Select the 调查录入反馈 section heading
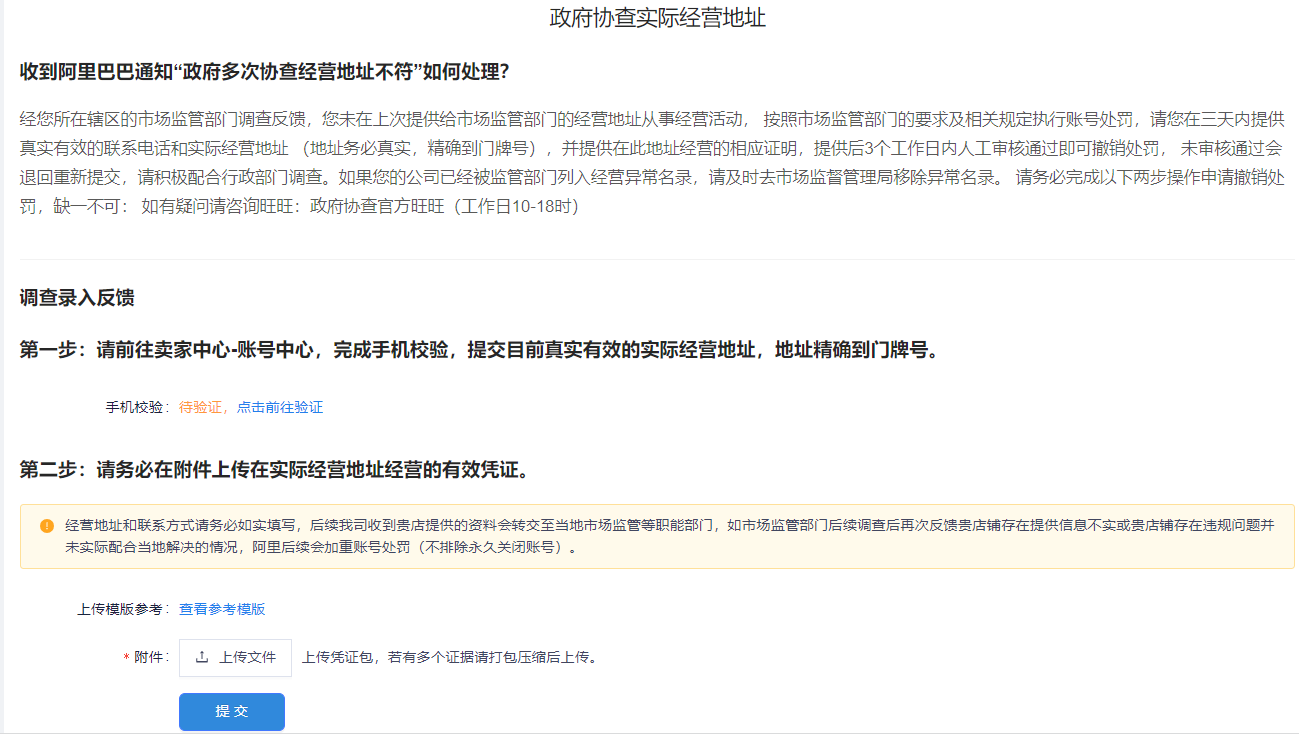 [77, 298]
